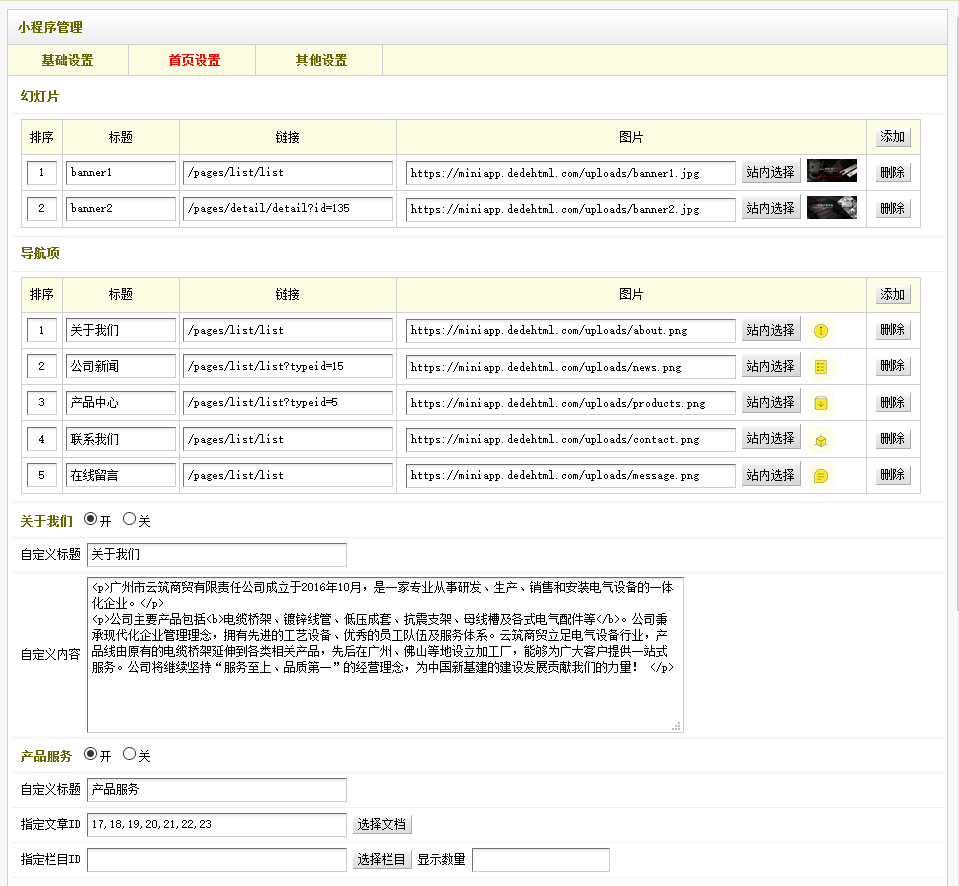Delete the 公司新闻 navigation row
This screenshot has width=959, height=886.
[892, 366]
